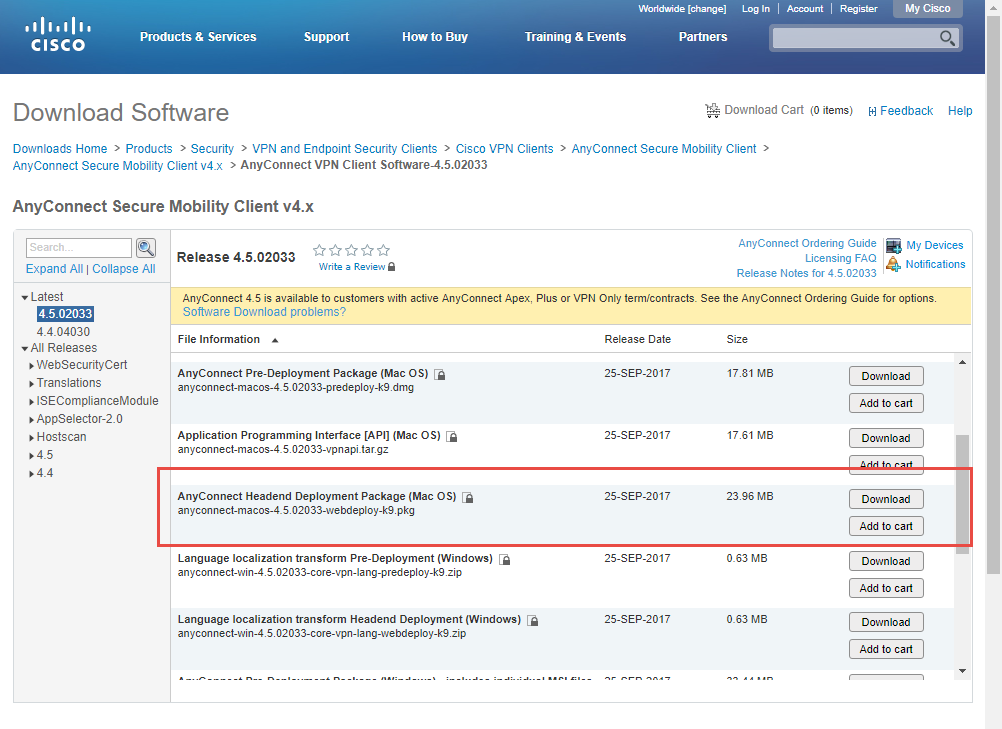Screen dimensions: 1002x729
Task: Click the Release Date column header
Action: coord(637,339)
